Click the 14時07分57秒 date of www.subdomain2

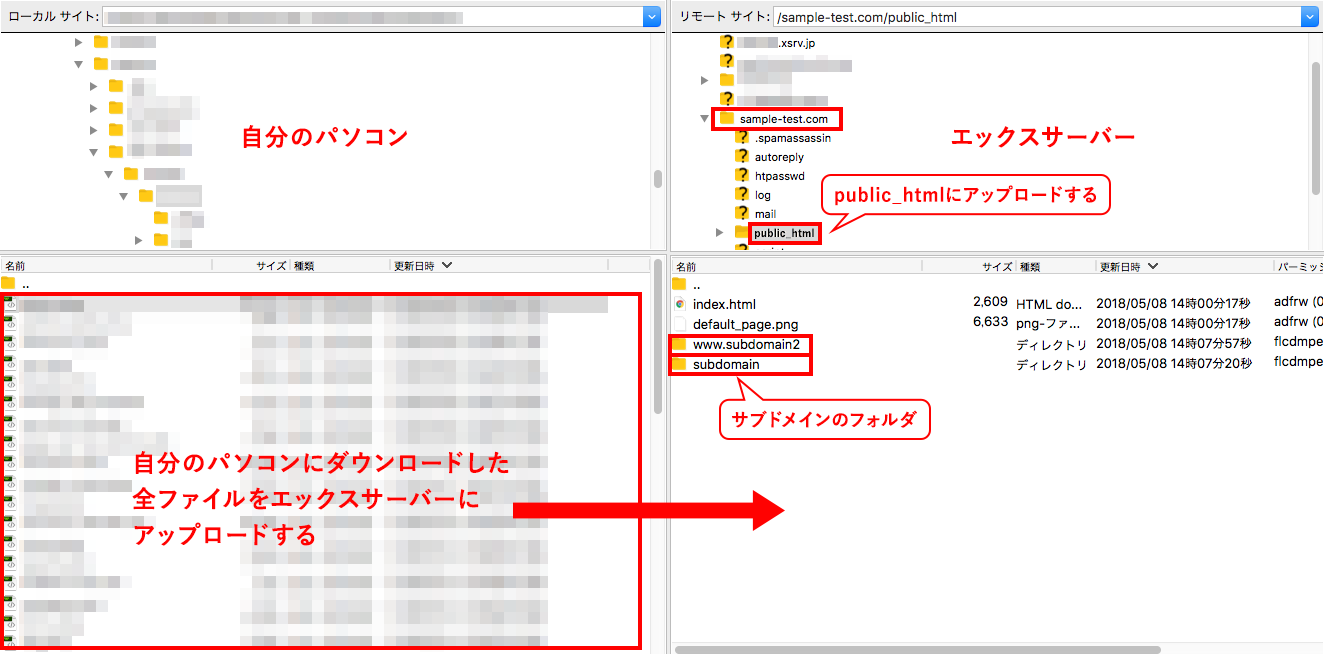pos(1174,344)
